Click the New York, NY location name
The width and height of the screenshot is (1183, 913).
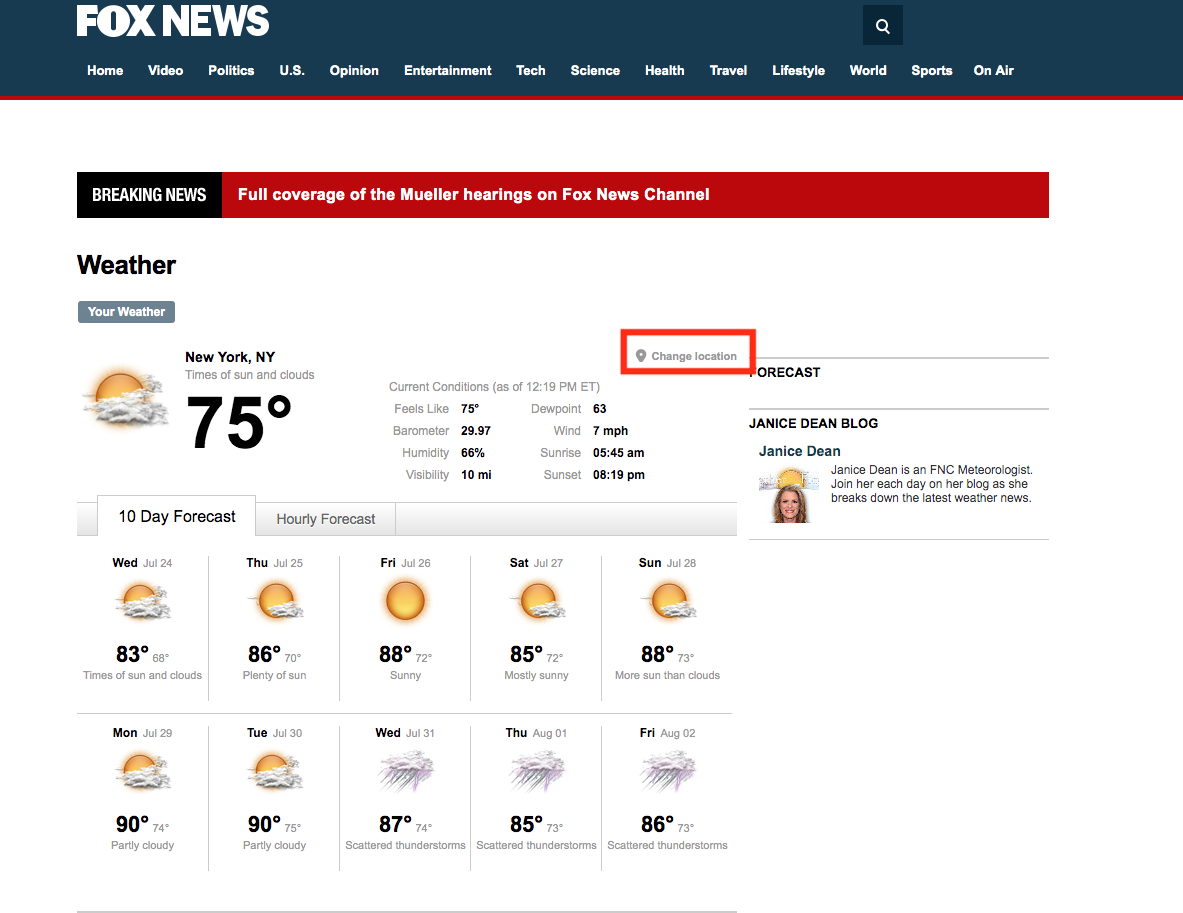pos(230,357)
